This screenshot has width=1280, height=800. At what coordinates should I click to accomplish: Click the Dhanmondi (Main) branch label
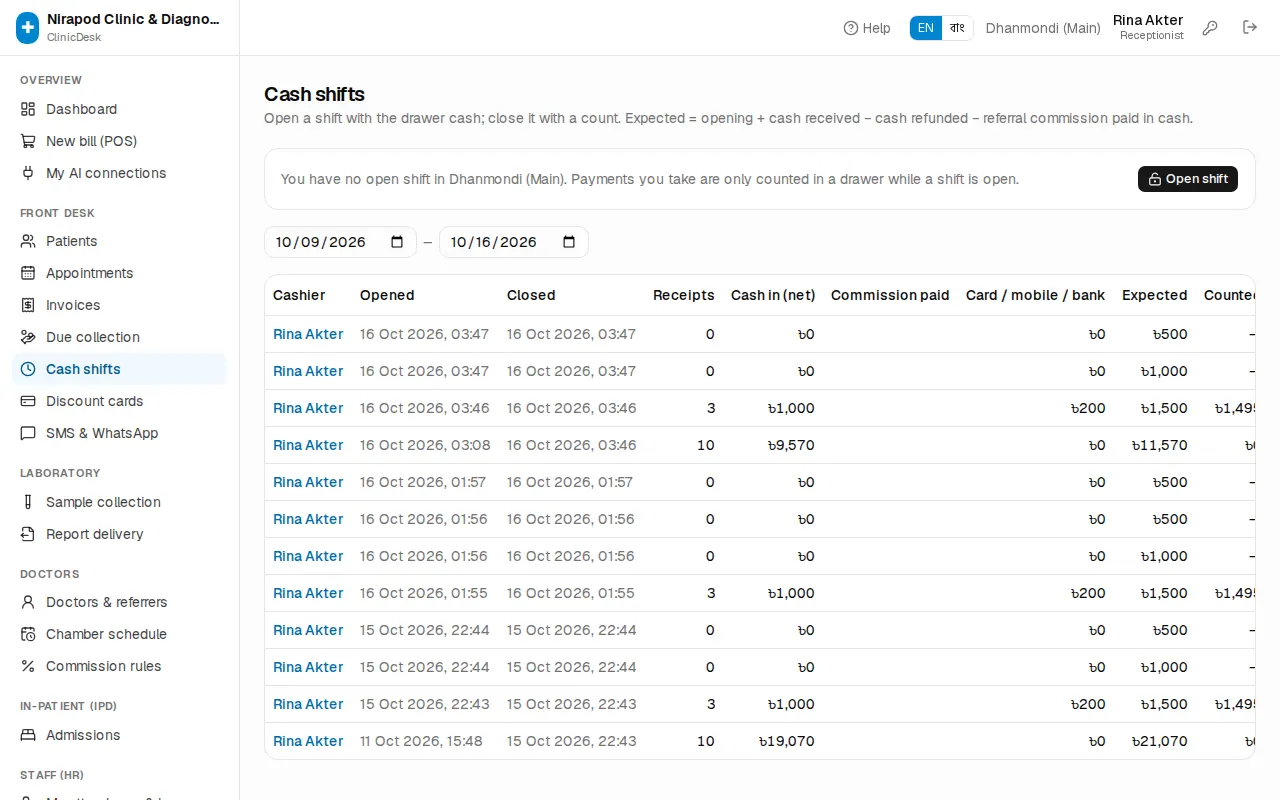(1043, 28)
